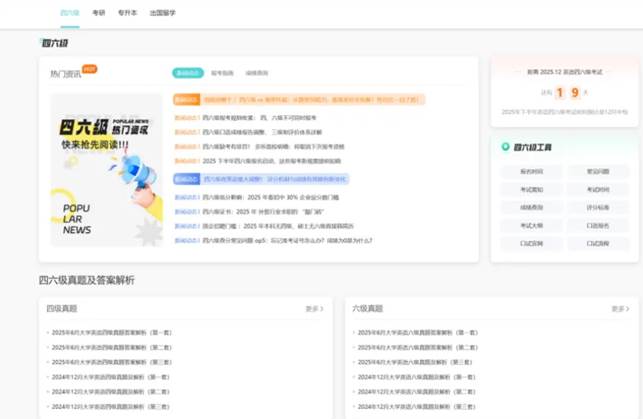643x419 pixels.
Task: Switch to the 考研 tab
Action: [x=98, y=13]
